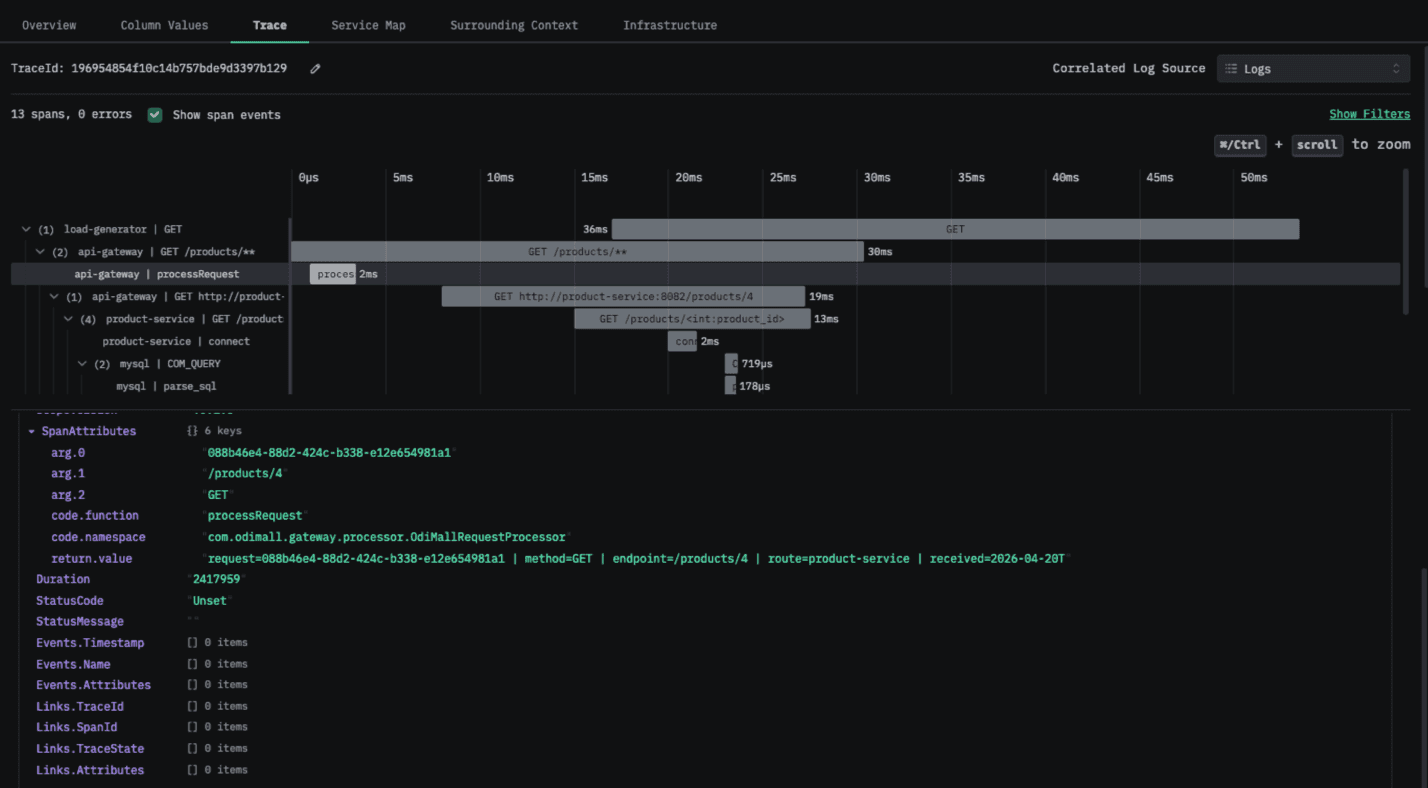Select the product-service | GET /product row

194,319
